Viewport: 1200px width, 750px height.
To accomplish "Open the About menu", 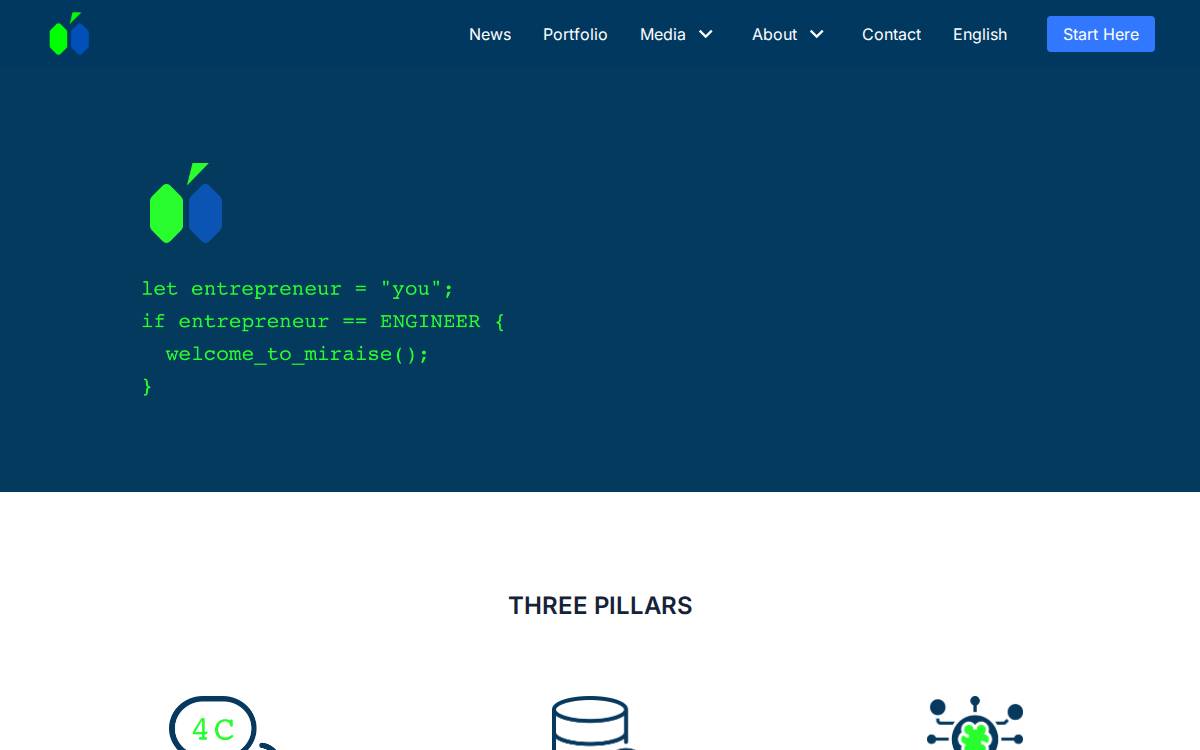I will coord(774,34).
